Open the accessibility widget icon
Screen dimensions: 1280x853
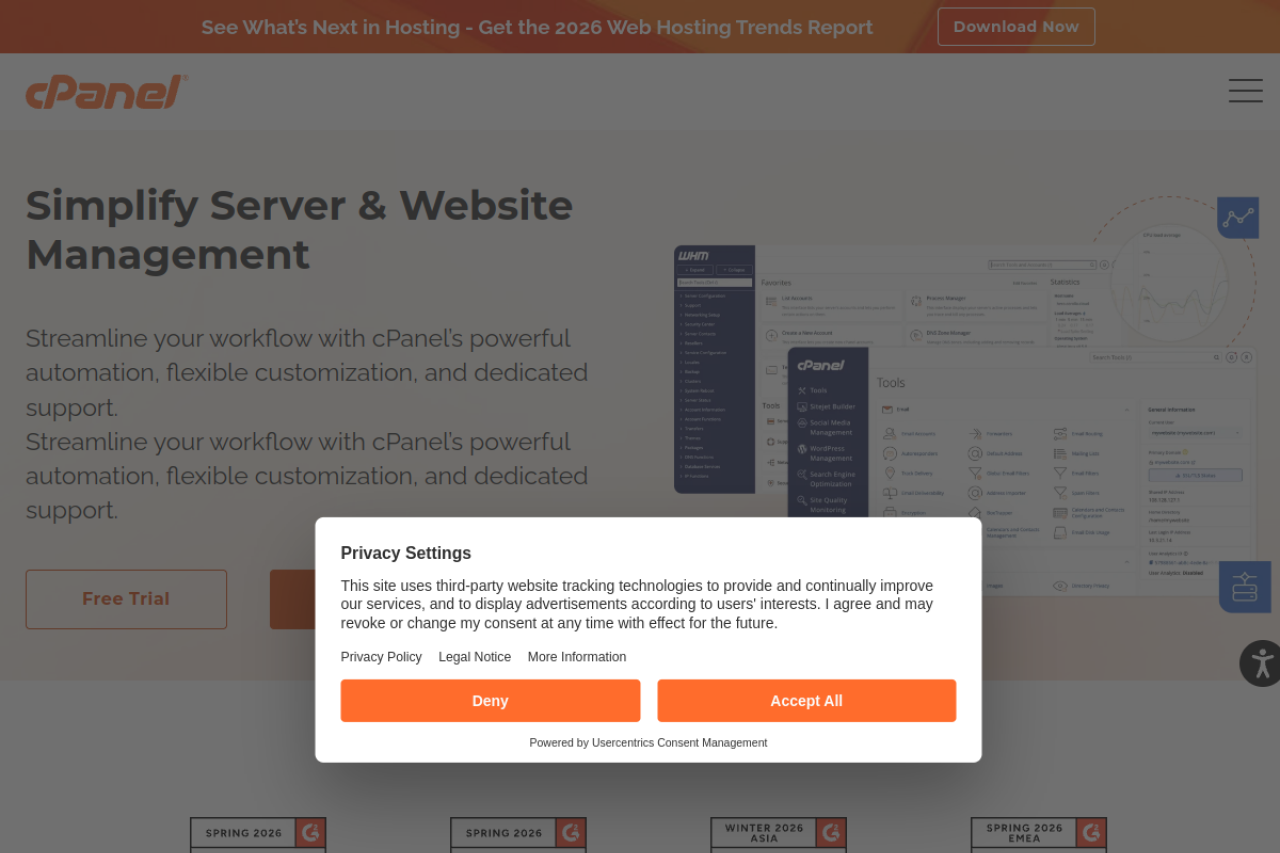[x=1261, y=663]
